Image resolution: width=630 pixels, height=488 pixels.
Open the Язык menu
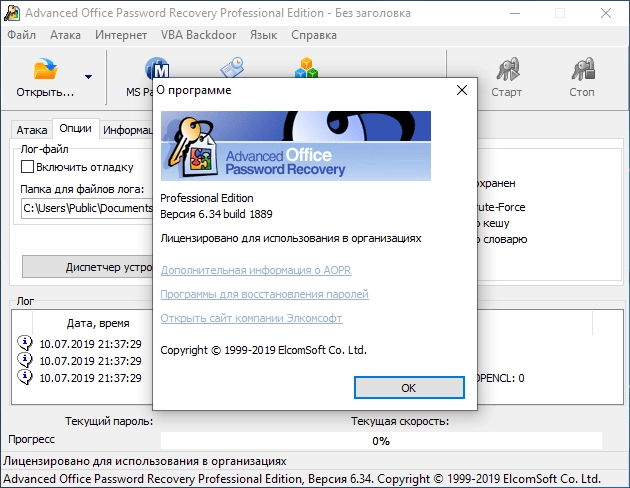[x=263, y=35]
